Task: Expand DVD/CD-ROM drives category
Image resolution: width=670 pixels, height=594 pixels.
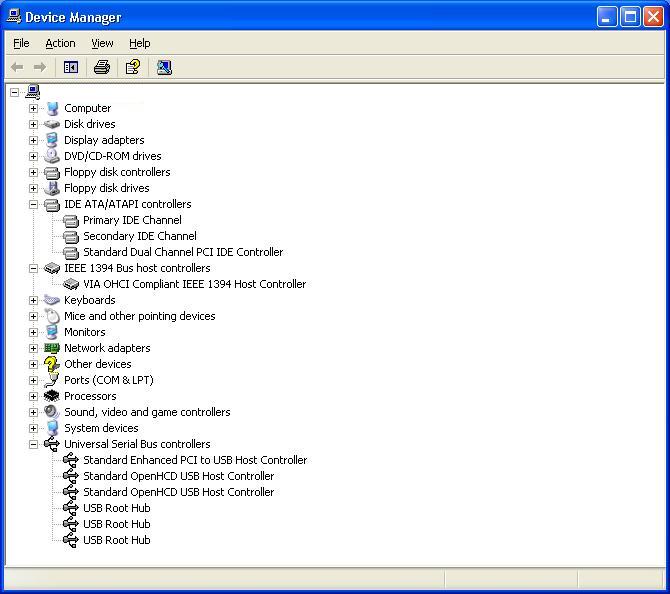Action: 33,156
